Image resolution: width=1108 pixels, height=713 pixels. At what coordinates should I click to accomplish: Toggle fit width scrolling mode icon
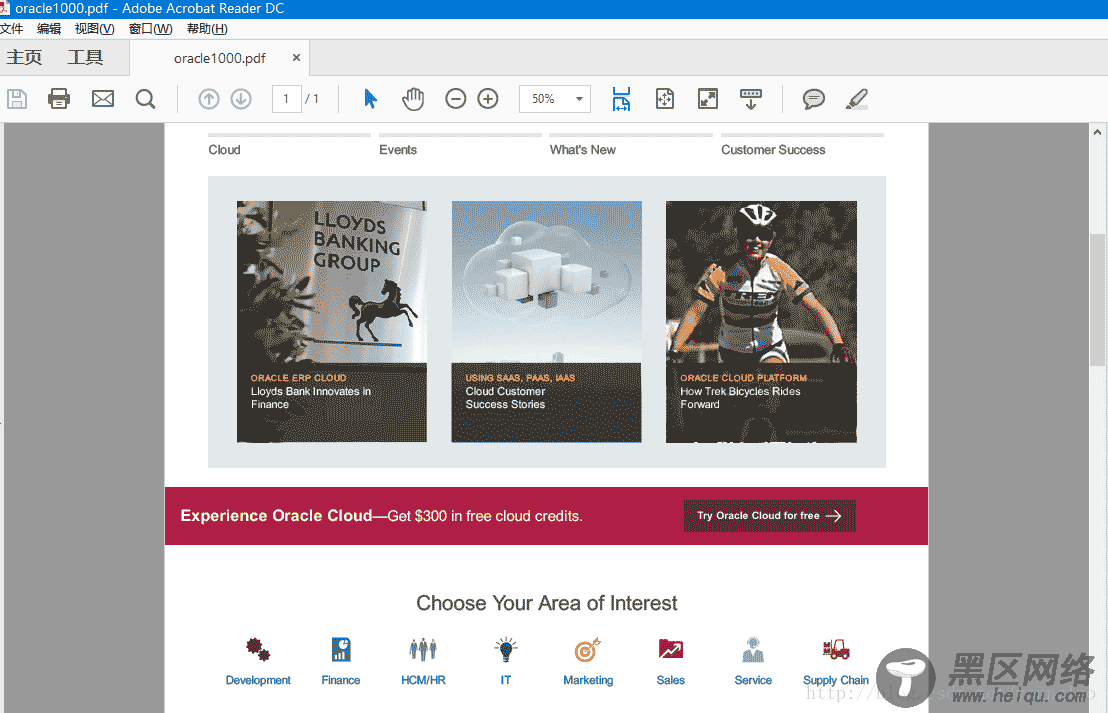pyautogui.click(x=621, y=99)
